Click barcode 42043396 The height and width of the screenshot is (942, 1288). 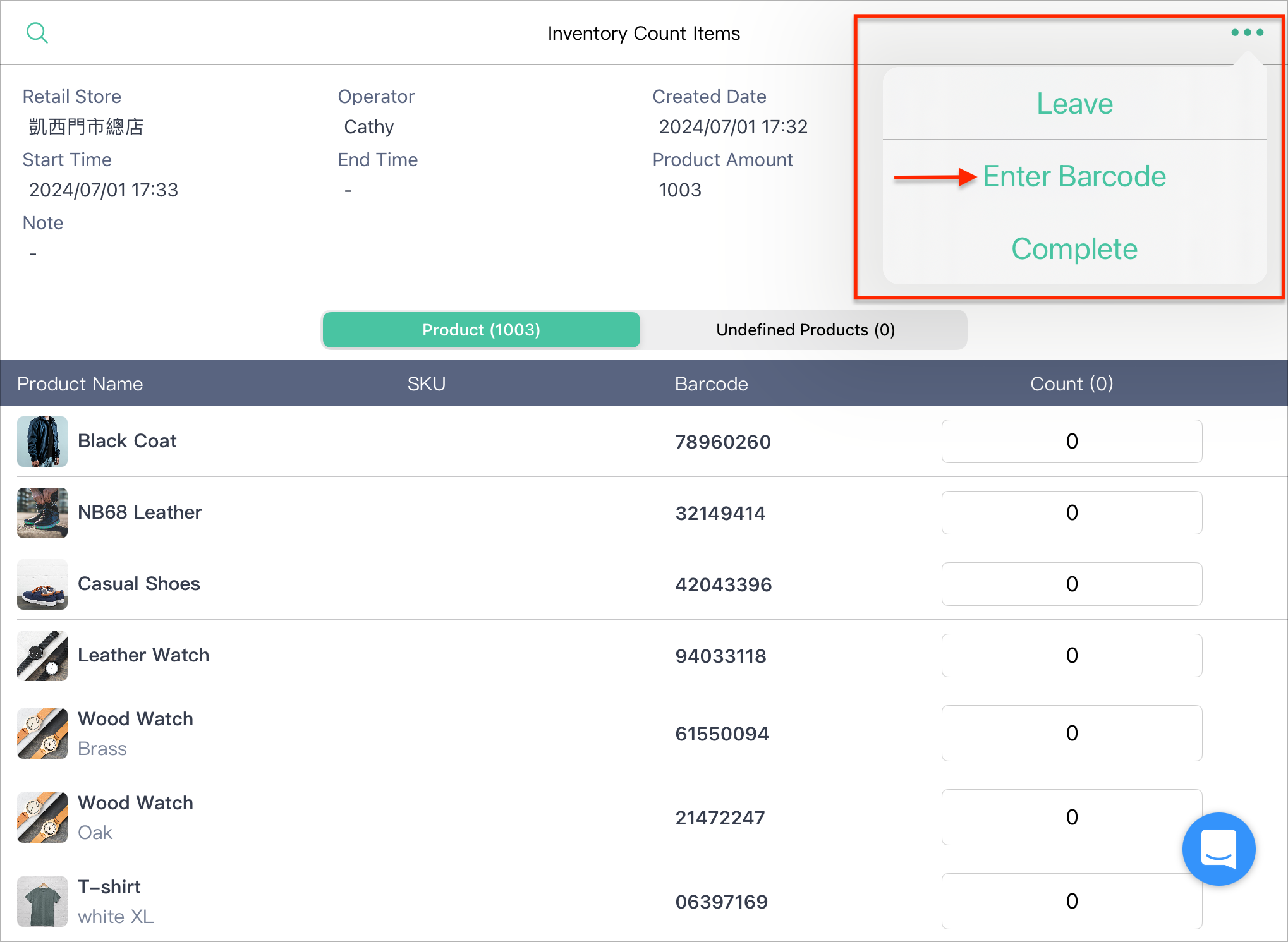[x=724, y=584]
